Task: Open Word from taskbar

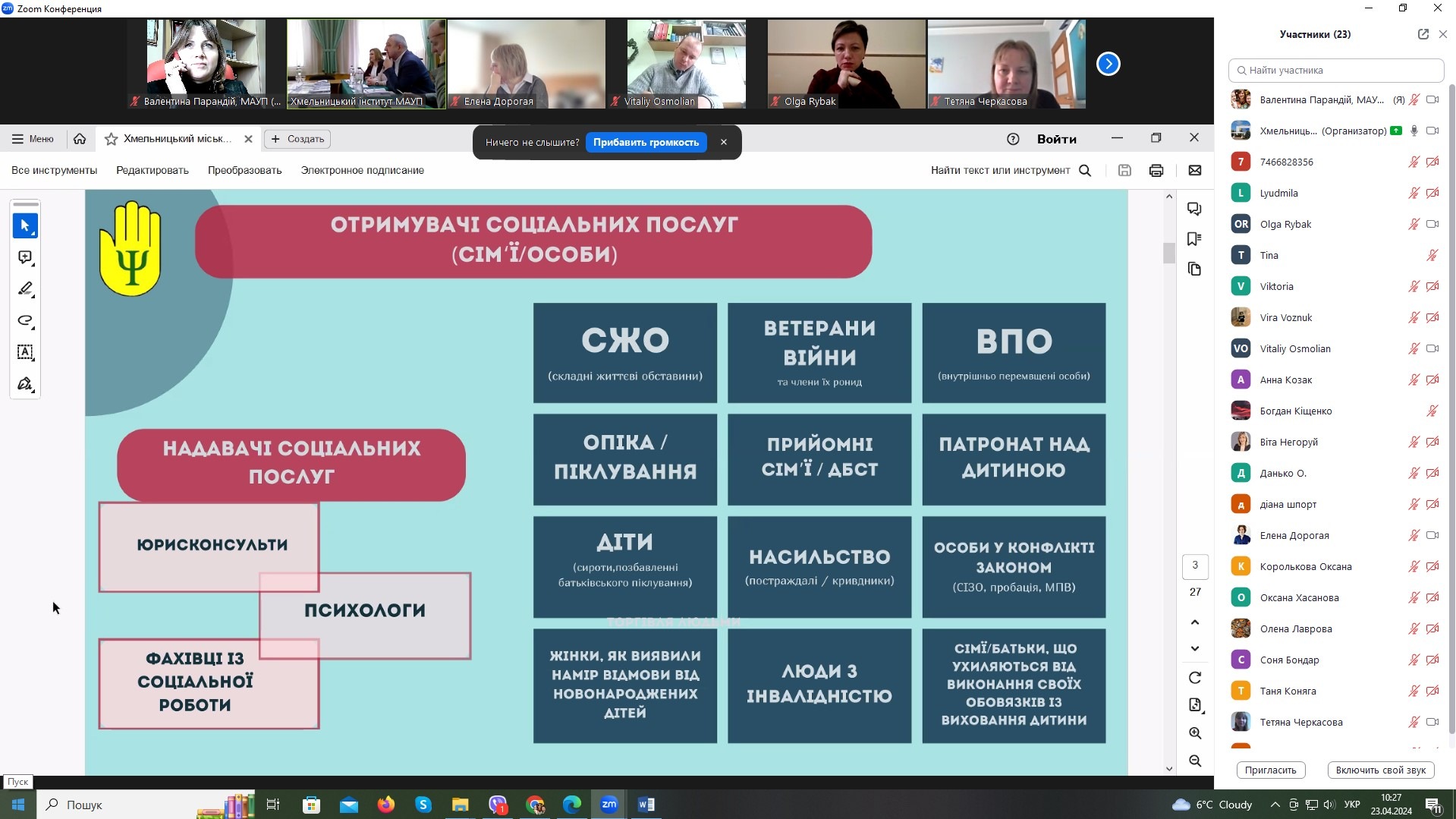Action: click(646, 805)
